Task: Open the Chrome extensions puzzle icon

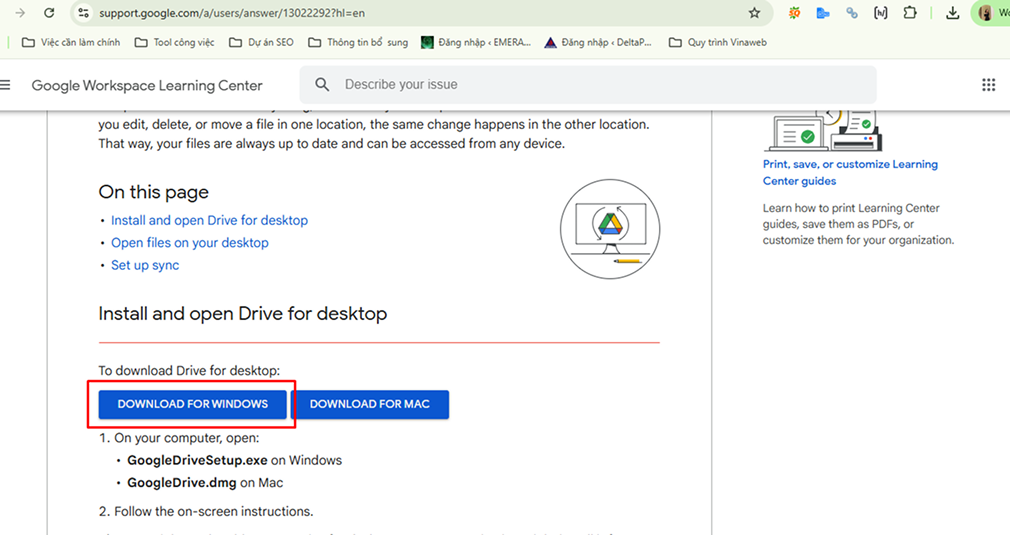Action: click(909, 13)
